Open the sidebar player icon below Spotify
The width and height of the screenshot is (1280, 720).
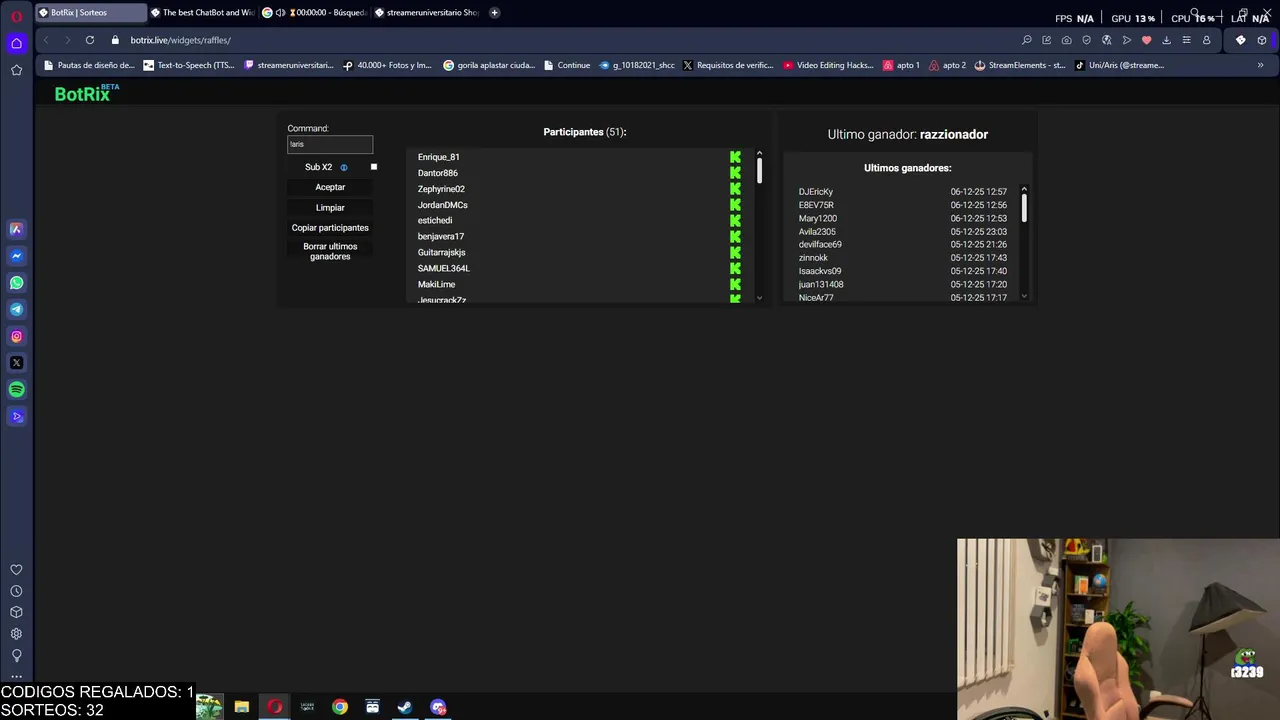pos(16,417)
